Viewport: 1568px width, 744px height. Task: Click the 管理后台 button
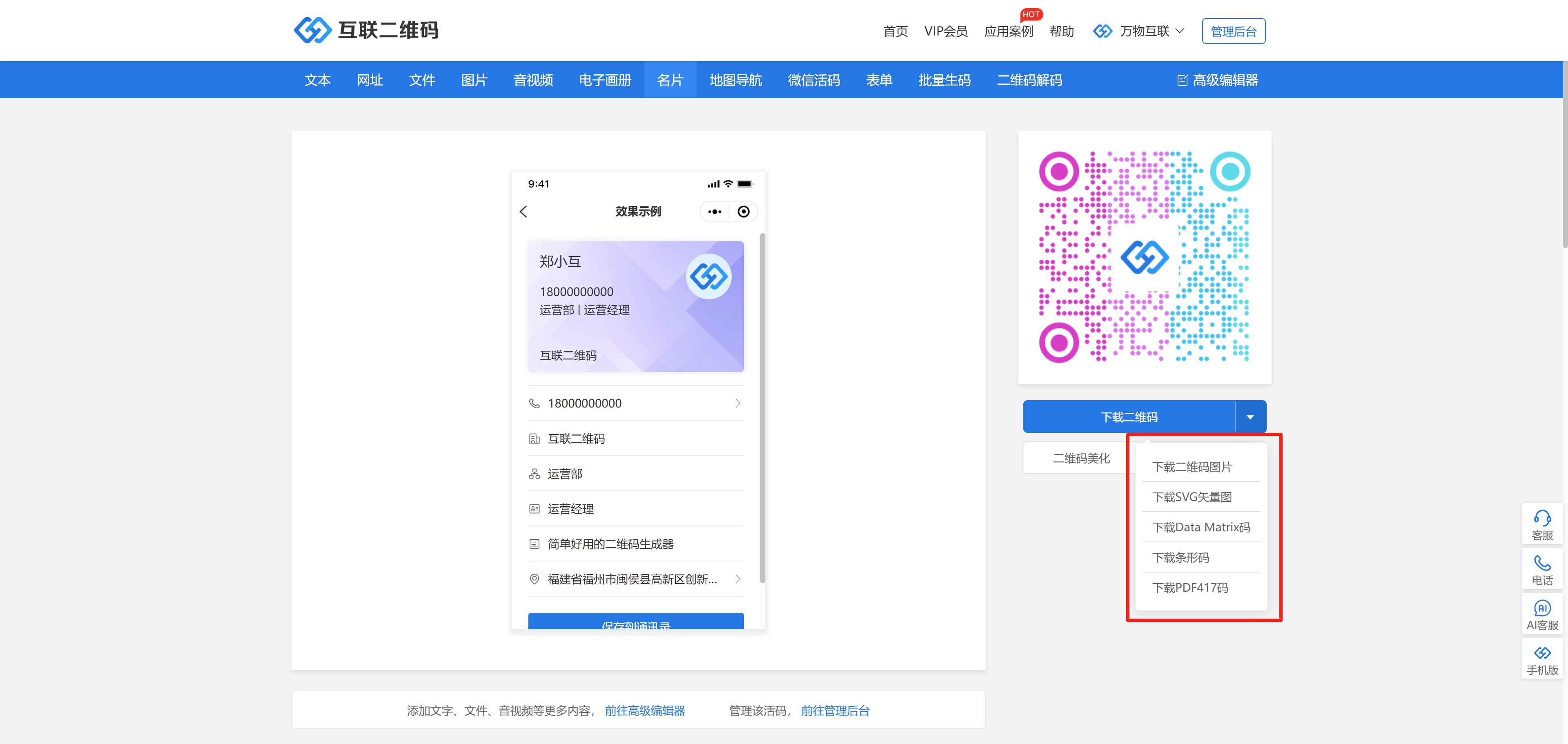(1233, 31)
